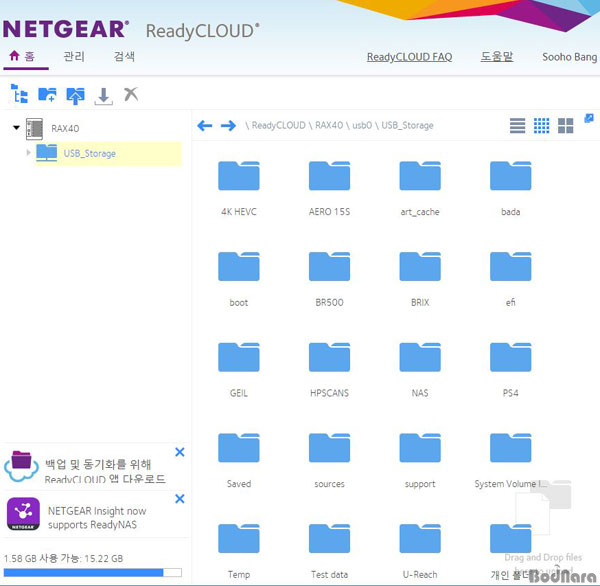
Task: Switch to small grid view
Action: coord(541,126)
